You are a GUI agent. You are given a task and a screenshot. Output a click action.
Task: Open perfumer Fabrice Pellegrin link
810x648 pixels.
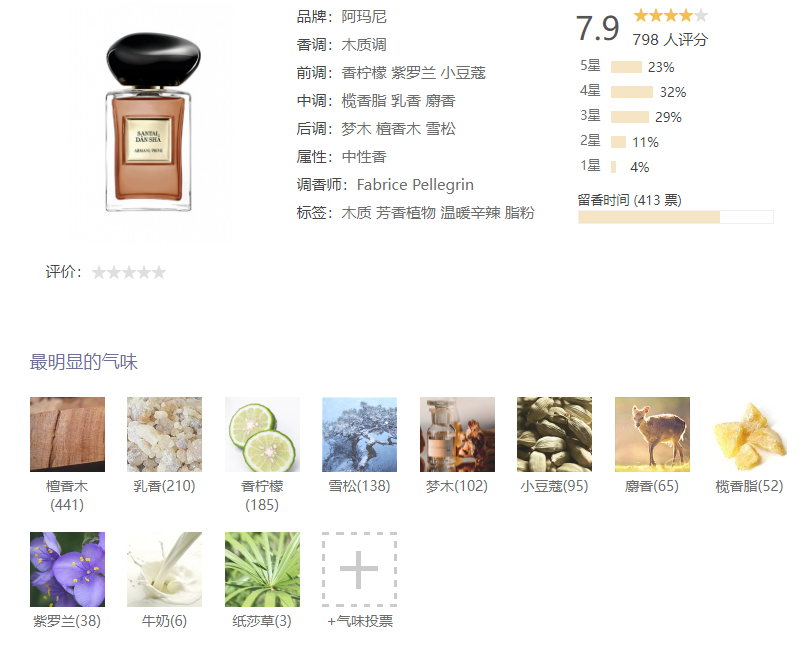415,184
